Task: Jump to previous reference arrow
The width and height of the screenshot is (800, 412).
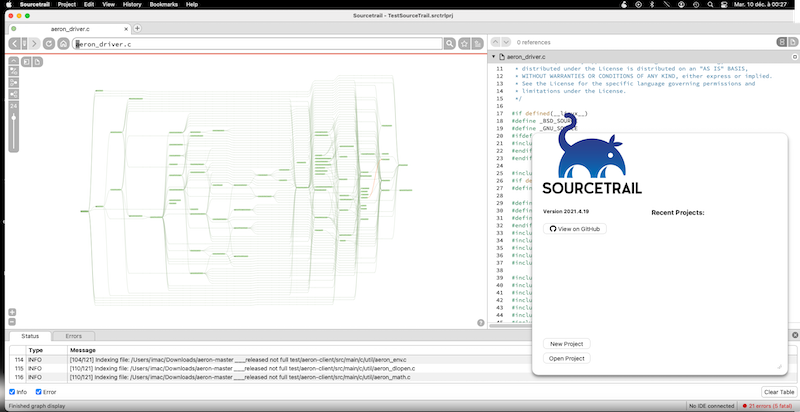Action: 495,42
